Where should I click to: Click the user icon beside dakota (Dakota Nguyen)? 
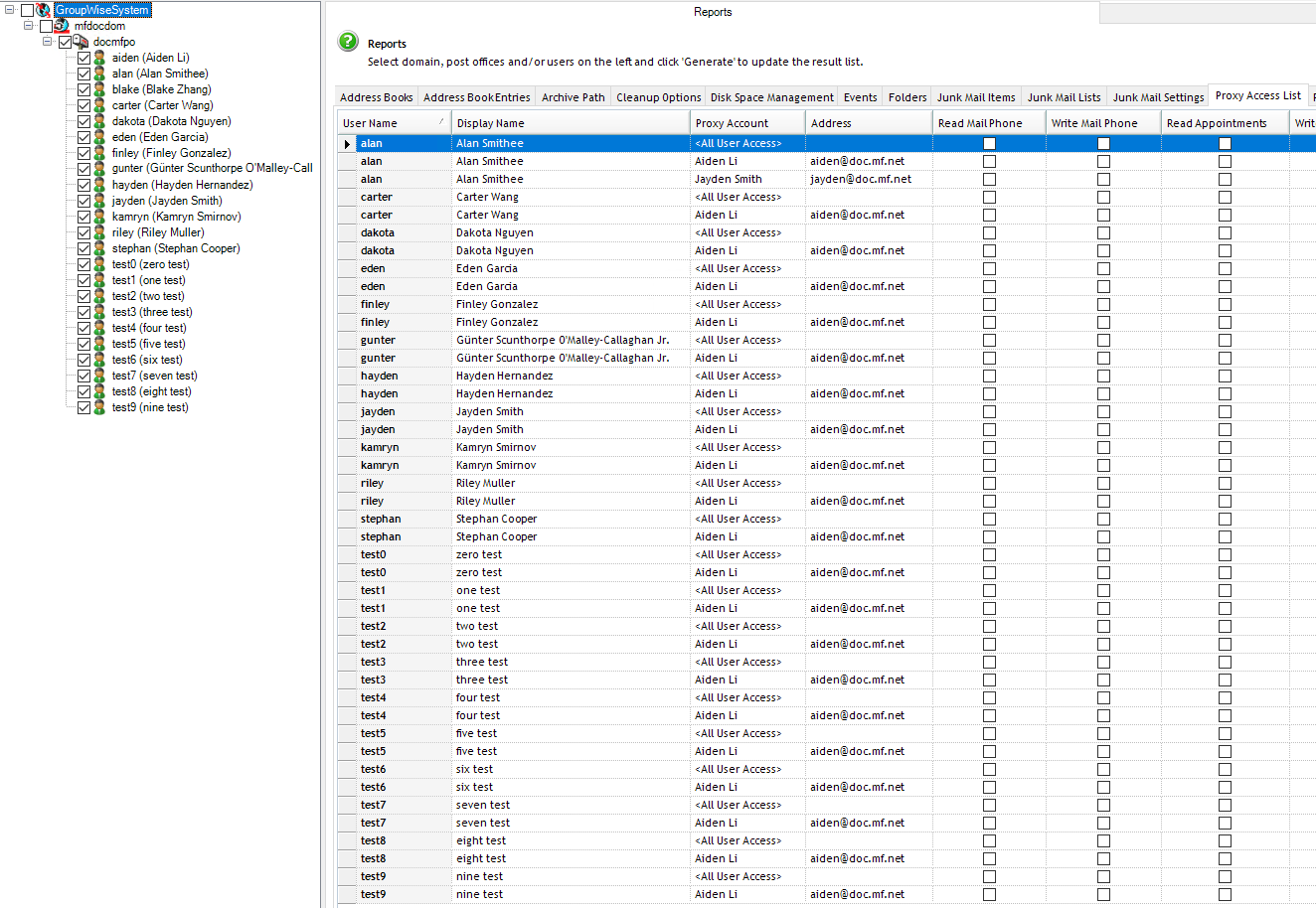click(x=99, y=121)
